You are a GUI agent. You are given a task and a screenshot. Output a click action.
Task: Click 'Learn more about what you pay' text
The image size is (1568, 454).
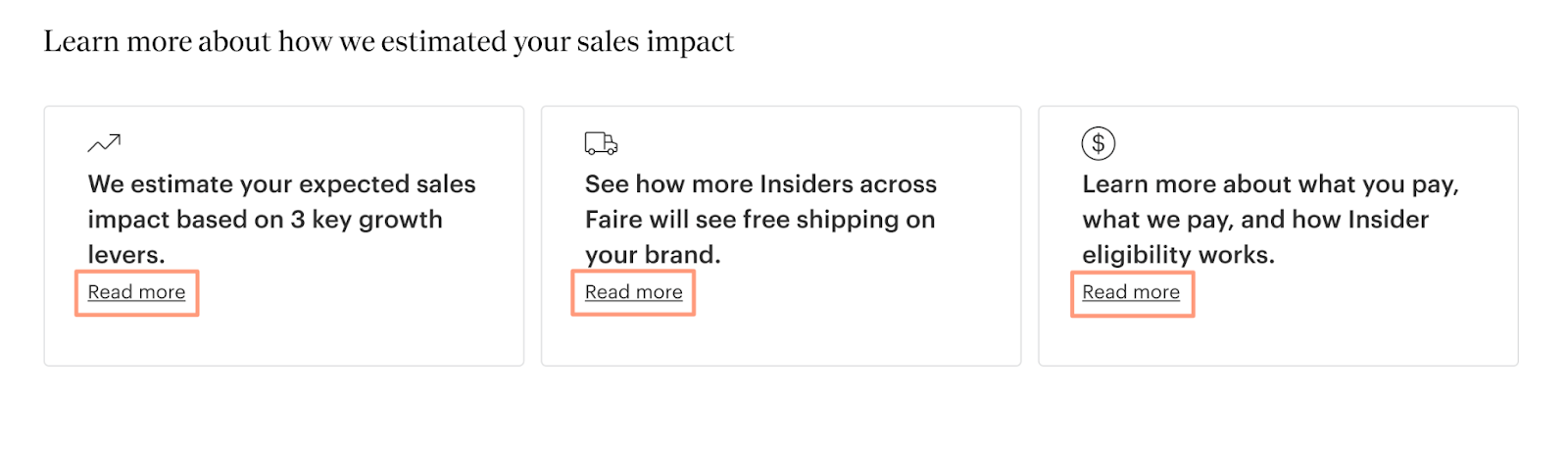tap(1270, 184)
